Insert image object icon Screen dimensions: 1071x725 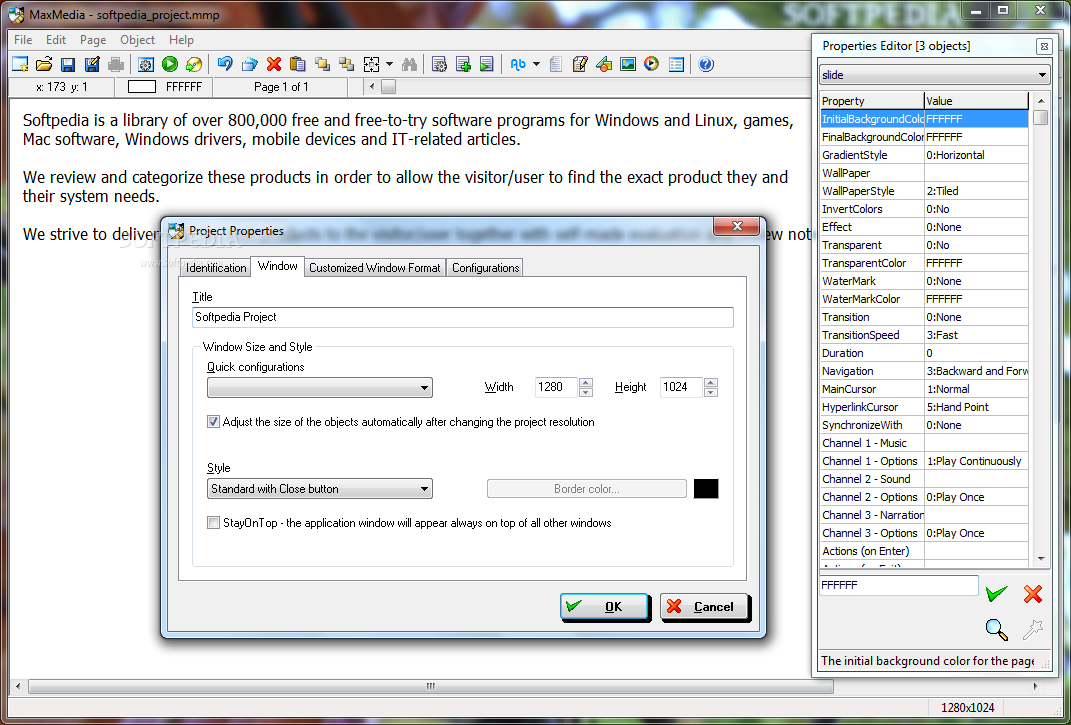click(628, 64)
